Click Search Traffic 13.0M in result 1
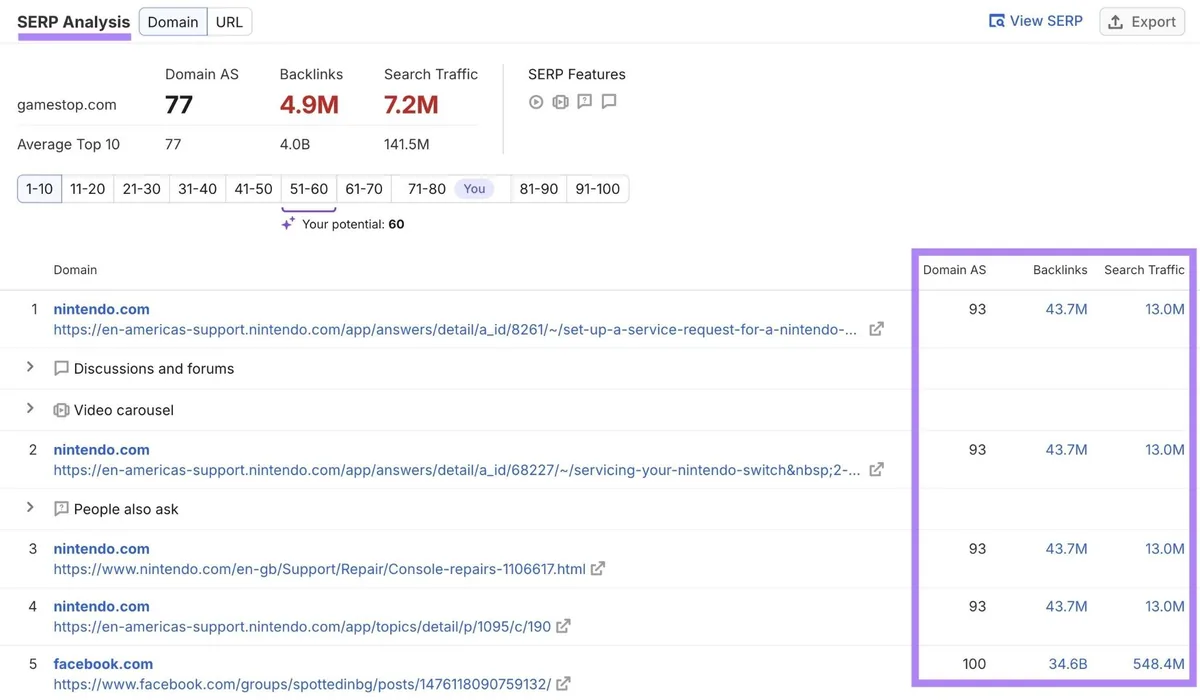This screenshot has height=700, width=1200. (x=1165, y=310)
